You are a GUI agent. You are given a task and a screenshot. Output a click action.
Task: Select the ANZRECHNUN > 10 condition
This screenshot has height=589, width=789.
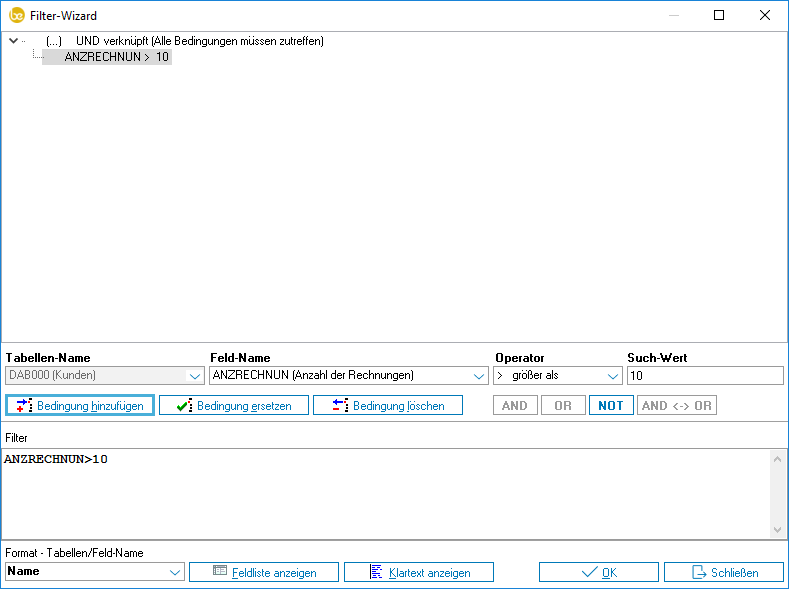point(117,58)
